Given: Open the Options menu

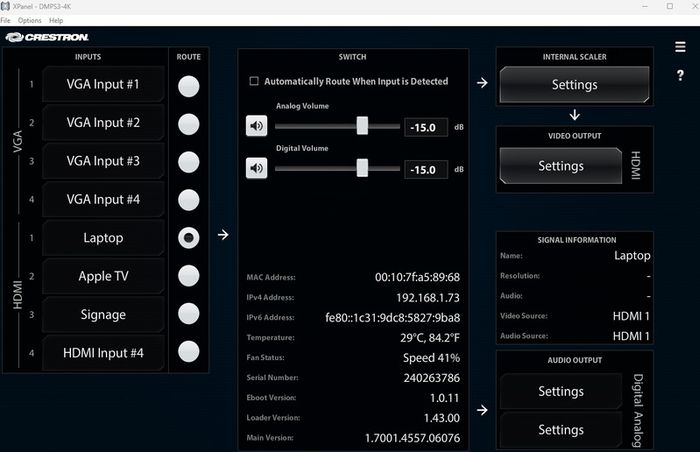Looking at the screenshot, I should pos(29,21).
